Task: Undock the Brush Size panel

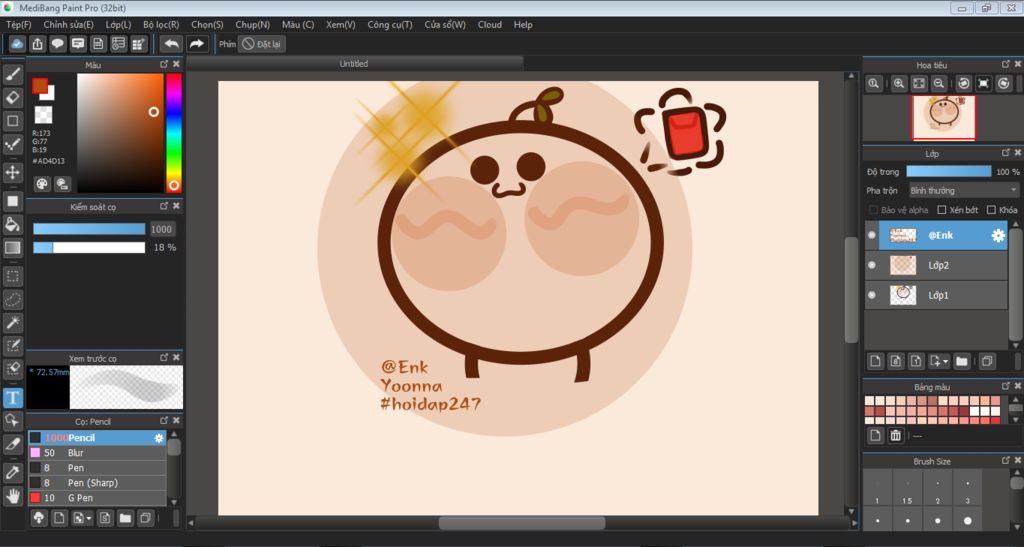Action: 1006,460
